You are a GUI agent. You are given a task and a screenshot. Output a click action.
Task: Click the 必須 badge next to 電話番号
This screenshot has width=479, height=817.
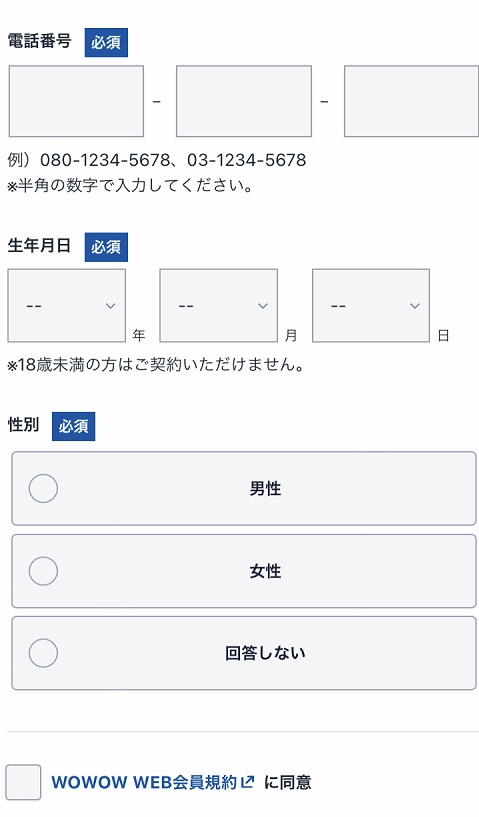[x=106, y=42]
